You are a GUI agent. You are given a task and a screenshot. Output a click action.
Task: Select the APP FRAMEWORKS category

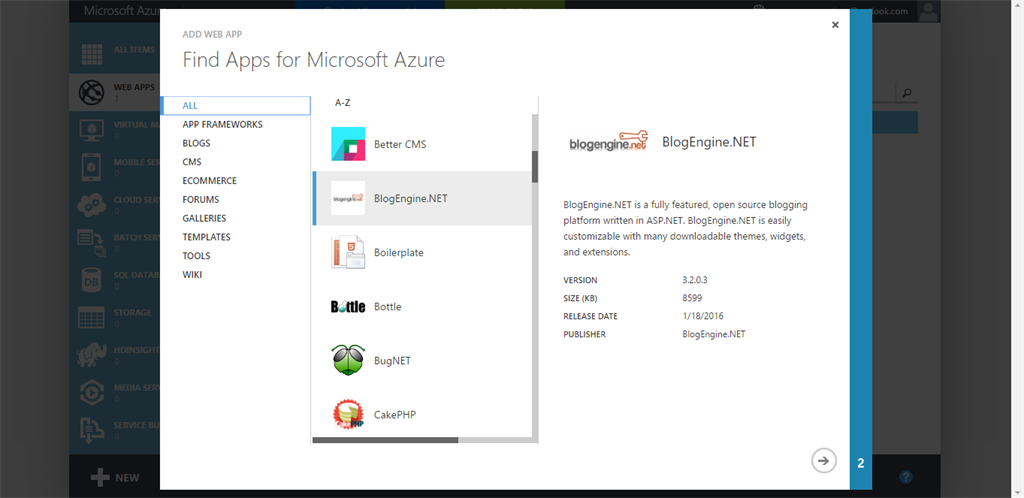pos(223,125)
